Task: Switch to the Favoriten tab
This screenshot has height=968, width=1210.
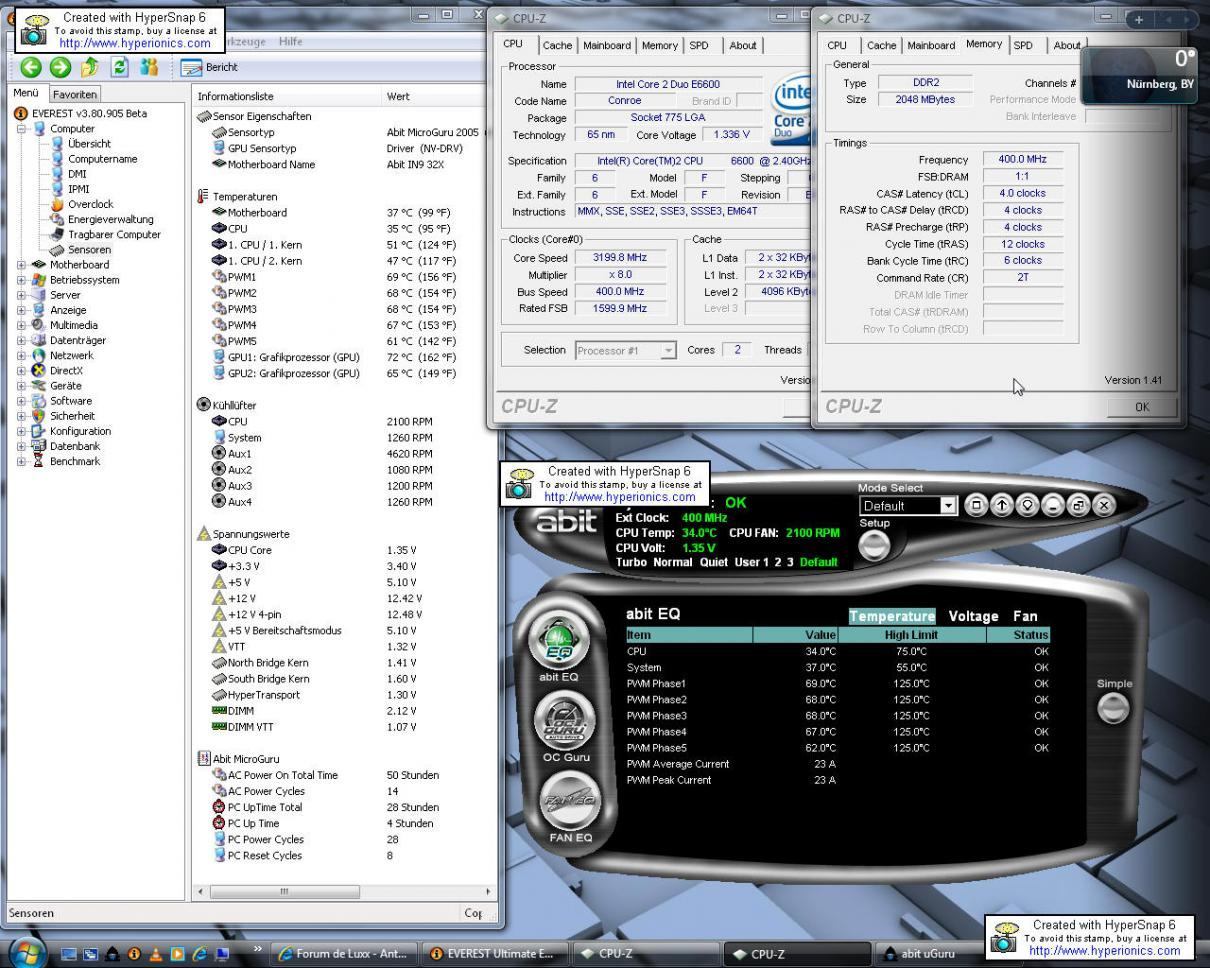Action: point(75,94)
